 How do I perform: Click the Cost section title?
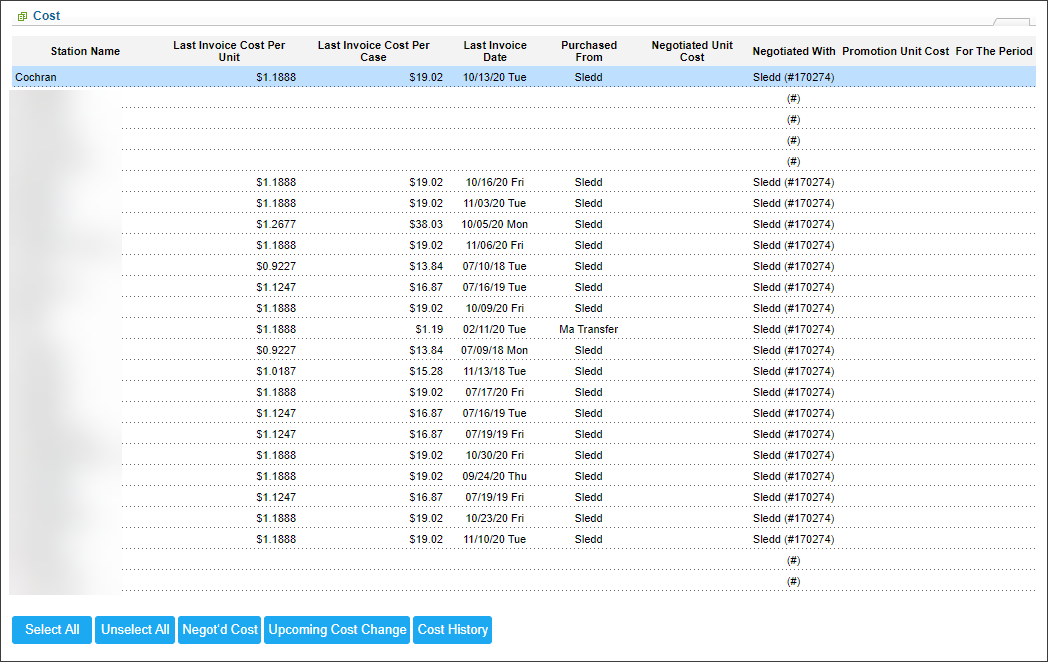coord(47,16)
